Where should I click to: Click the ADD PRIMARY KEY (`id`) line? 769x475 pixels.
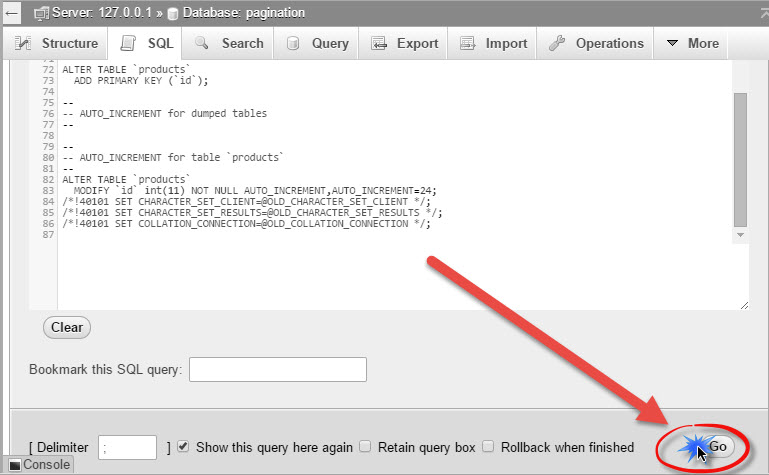pyautogui.click(x=141, y=80)
